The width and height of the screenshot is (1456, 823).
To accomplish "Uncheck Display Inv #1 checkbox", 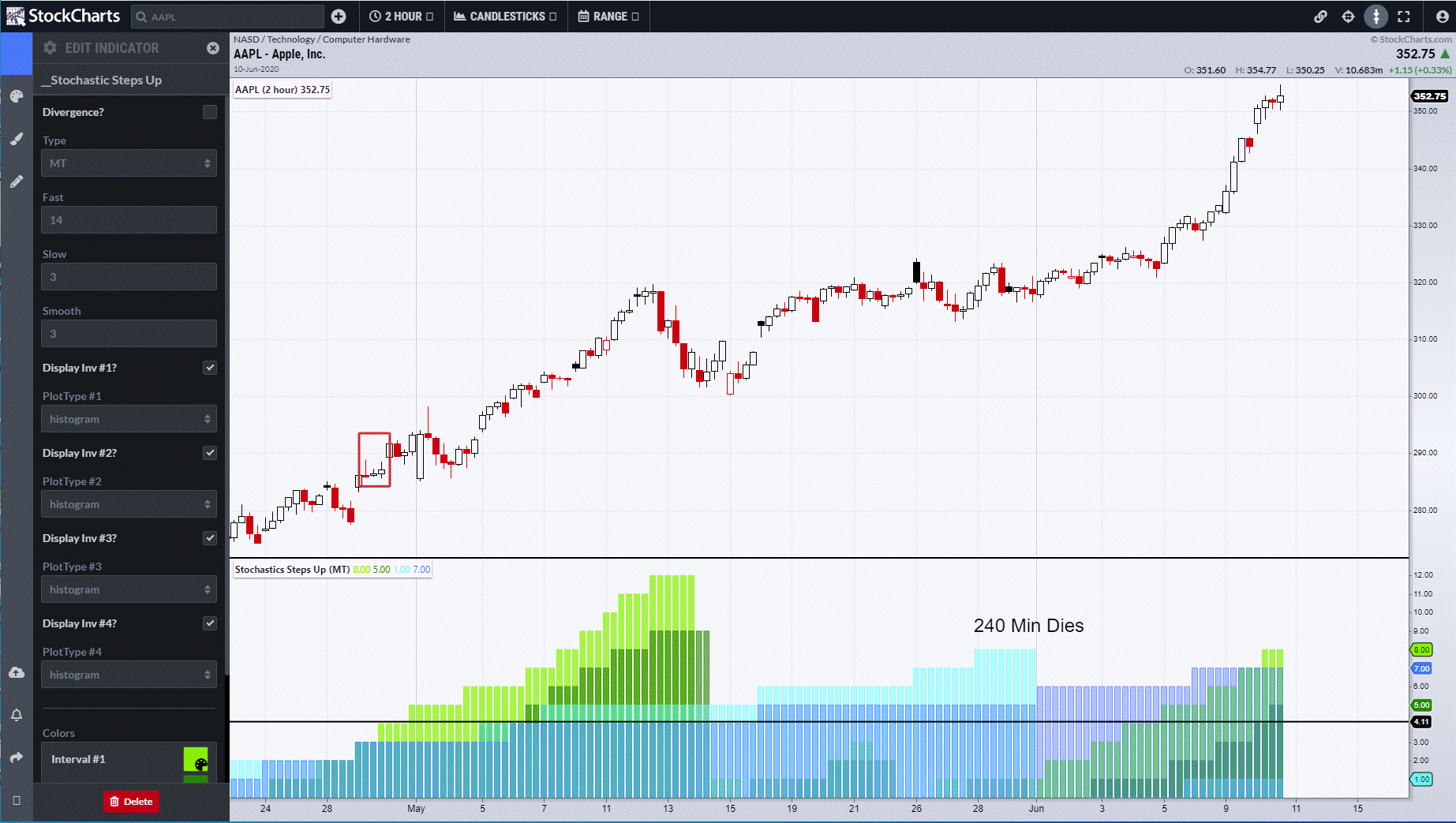I will point(209,368).
